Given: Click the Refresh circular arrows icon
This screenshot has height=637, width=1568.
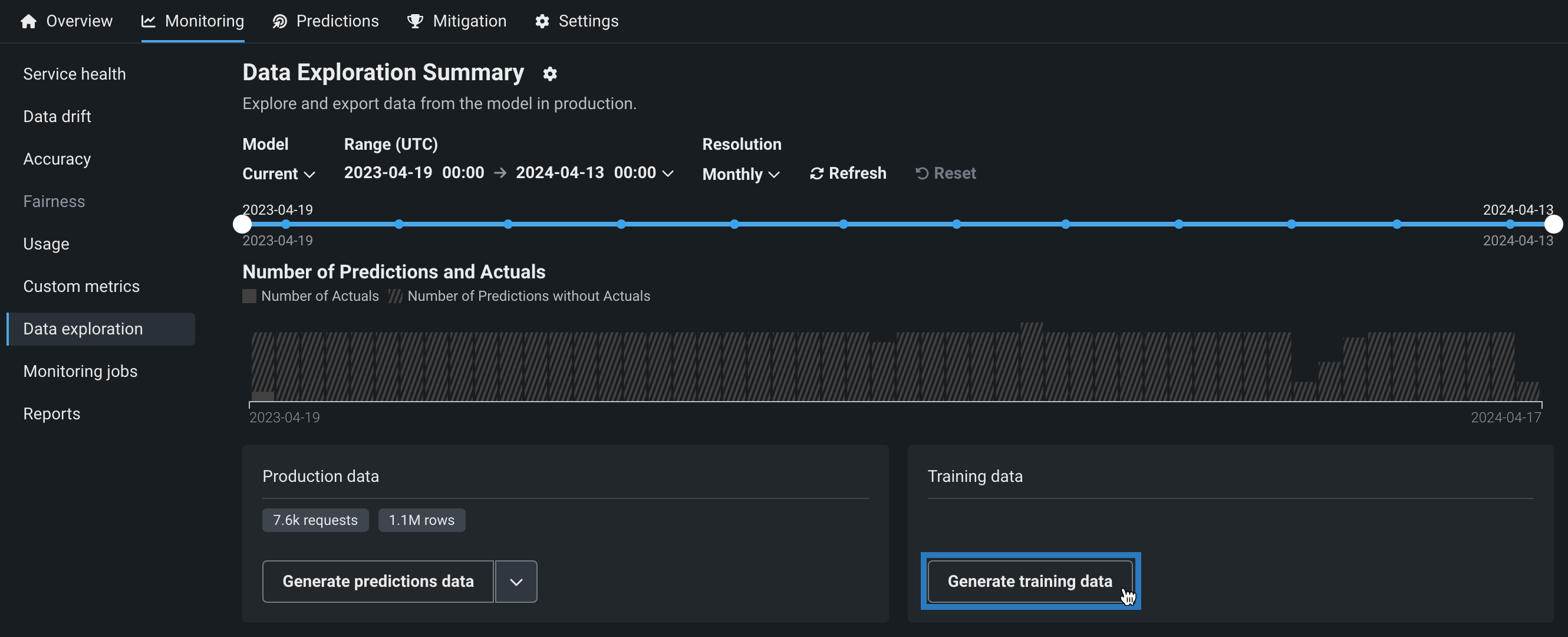Looking at the screenshot, I should tap(816, 173).
